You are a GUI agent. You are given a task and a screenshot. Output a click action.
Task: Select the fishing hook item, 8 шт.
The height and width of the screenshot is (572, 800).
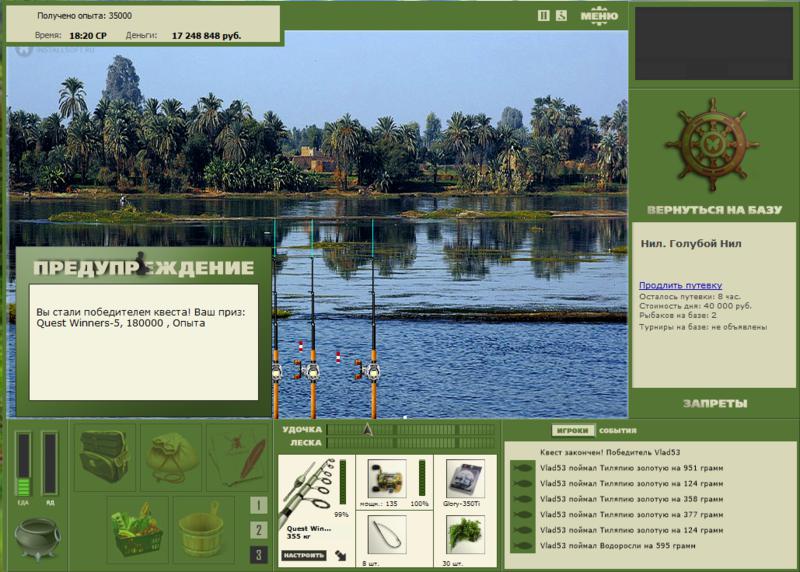[x=387, y=535]
